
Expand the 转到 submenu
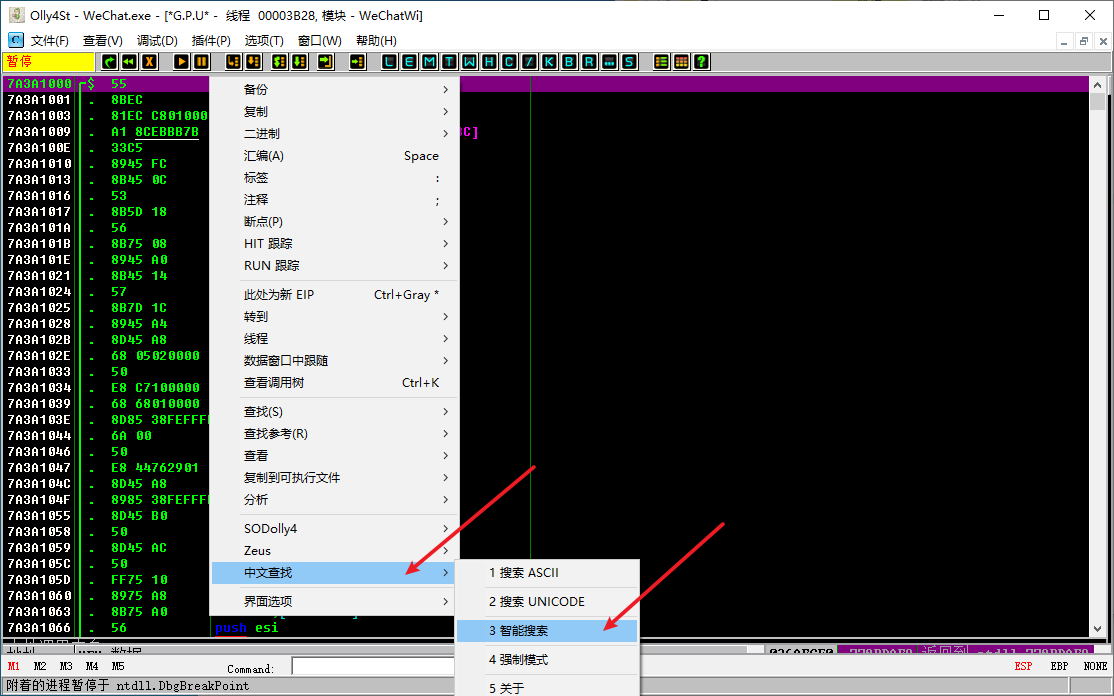[x=333, y=317]
